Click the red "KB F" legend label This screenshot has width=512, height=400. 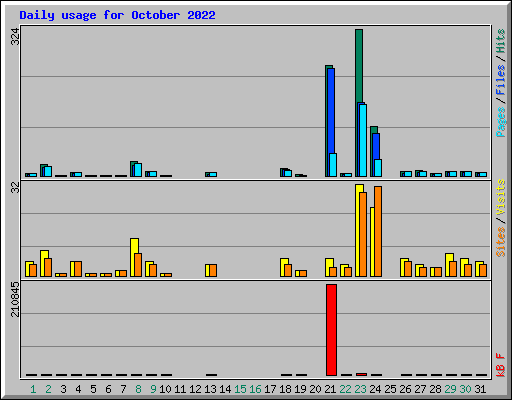coord(501,365)
